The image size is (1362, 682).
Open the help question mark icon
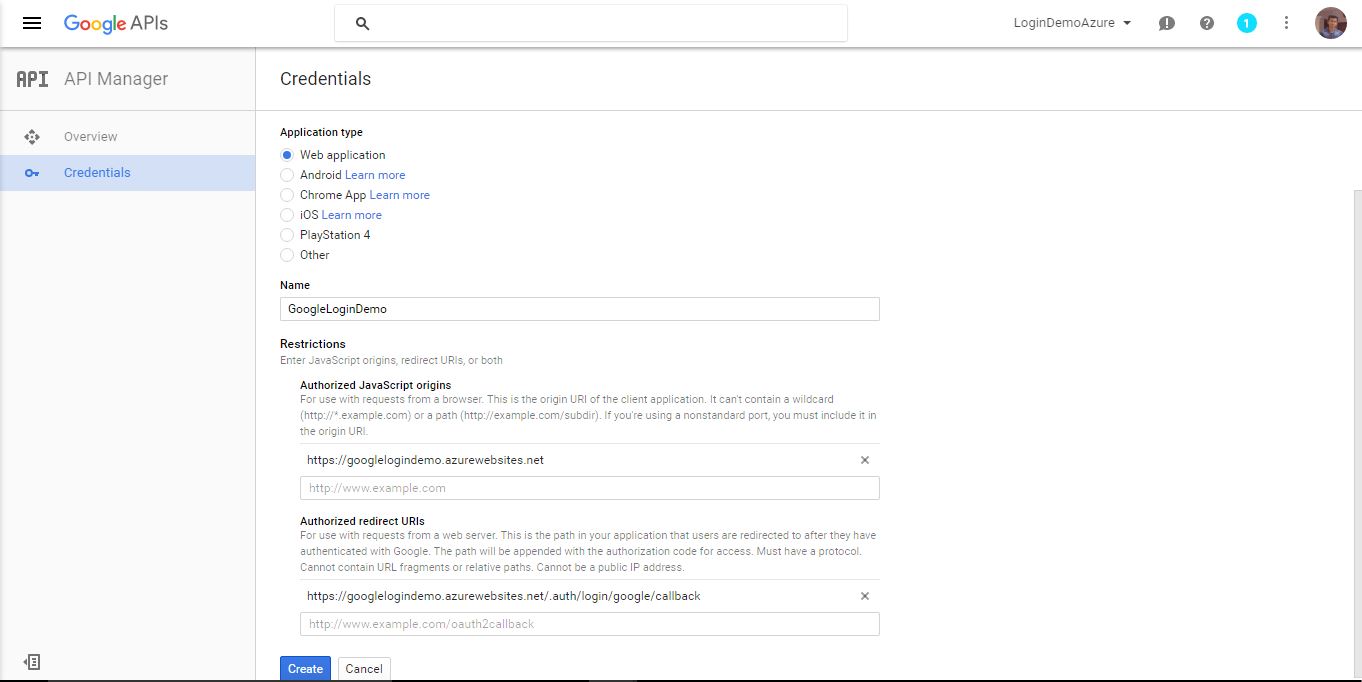point(1207,23)
